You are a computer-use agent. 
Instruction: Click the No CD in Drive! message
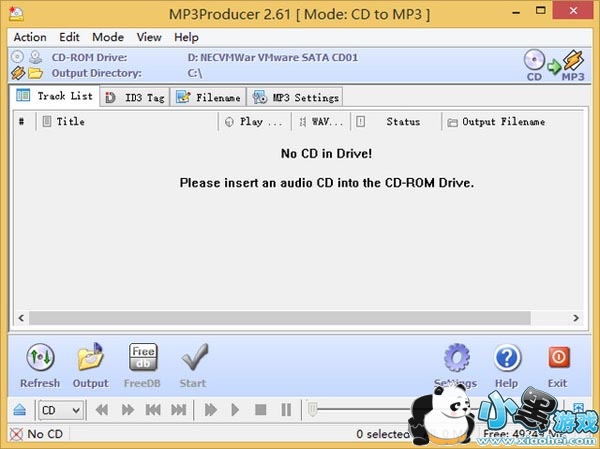(326, 153)
